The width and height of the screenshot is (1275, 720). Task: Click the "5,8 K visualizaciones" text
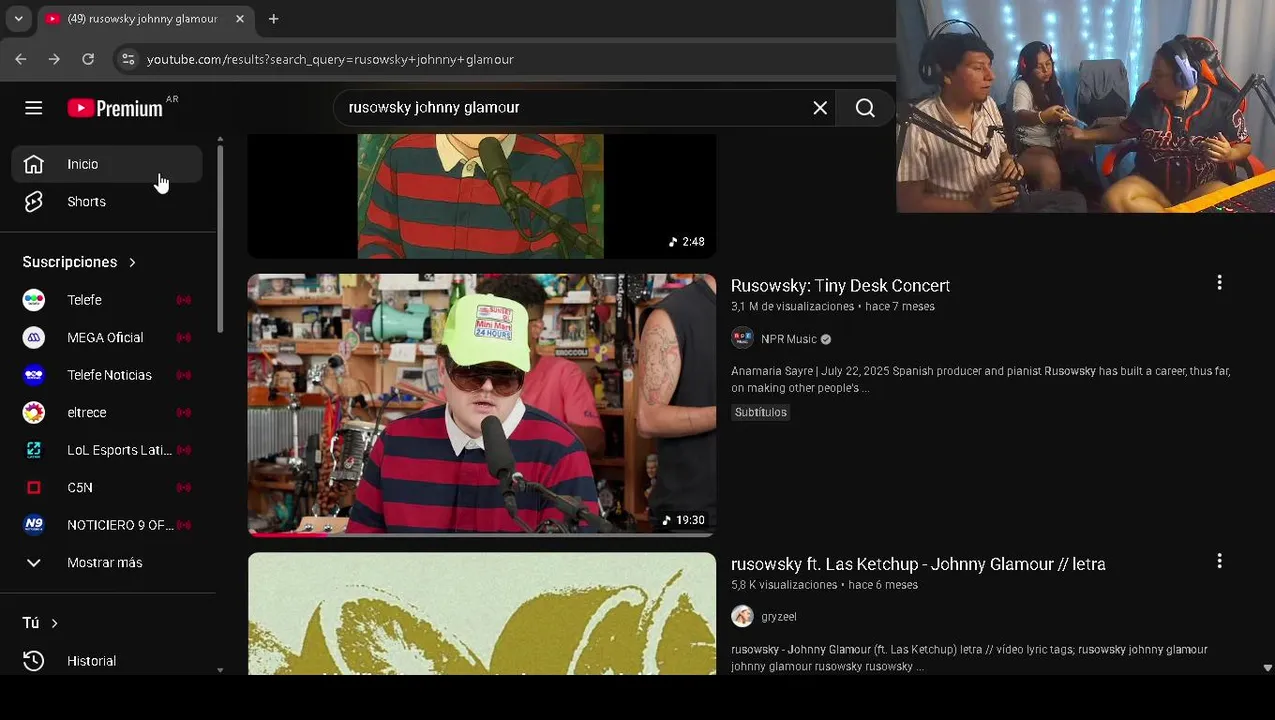(x=784, y=585)
